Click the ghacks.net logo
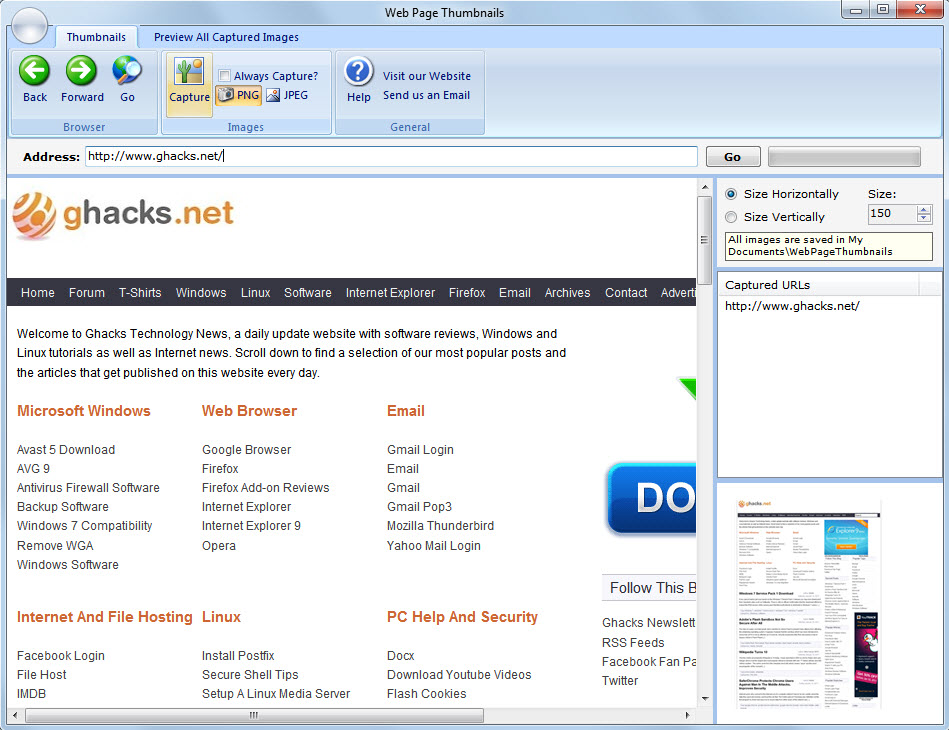 pyautogui.click(x=123, y=215)
